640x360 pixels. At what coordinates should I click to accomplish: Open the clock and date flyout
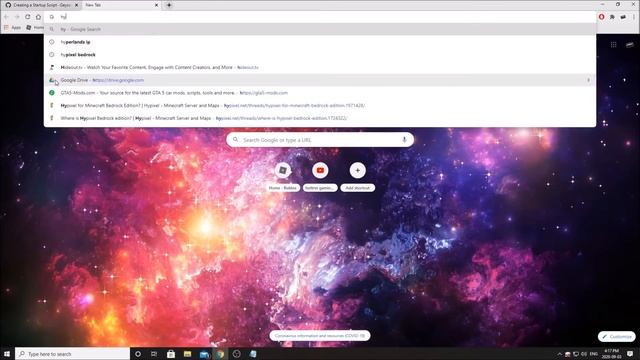click(x=611, y=354)
